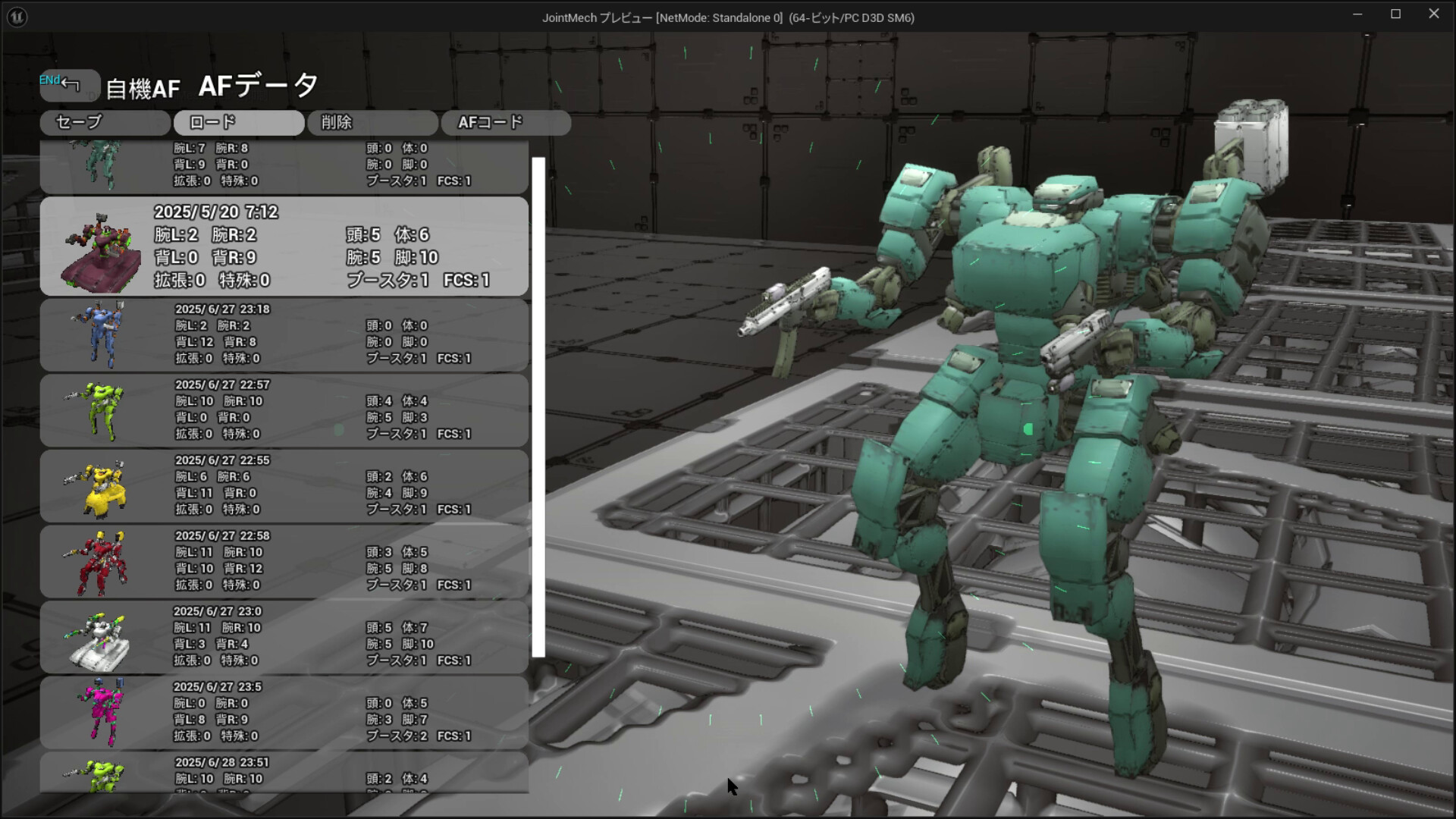
Task: Minimize the JointMech preview window
Action: 1357,14
